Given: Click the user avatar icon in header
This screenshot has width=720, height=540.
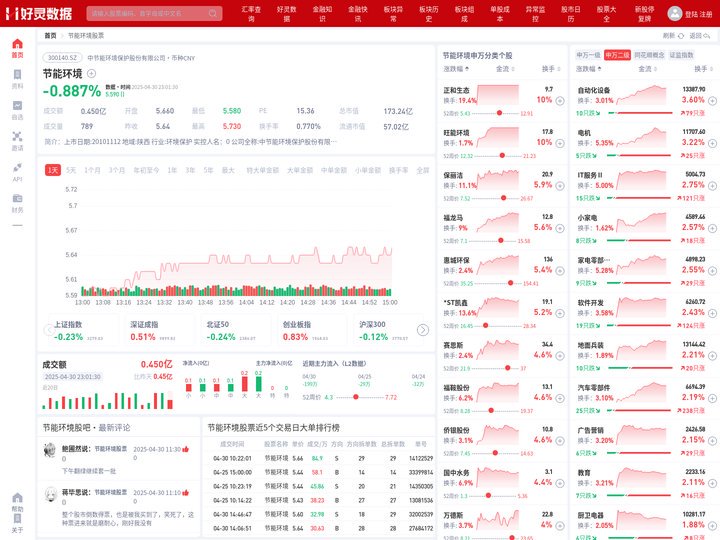Looking at the screenshot, I should tap(674, 13).
